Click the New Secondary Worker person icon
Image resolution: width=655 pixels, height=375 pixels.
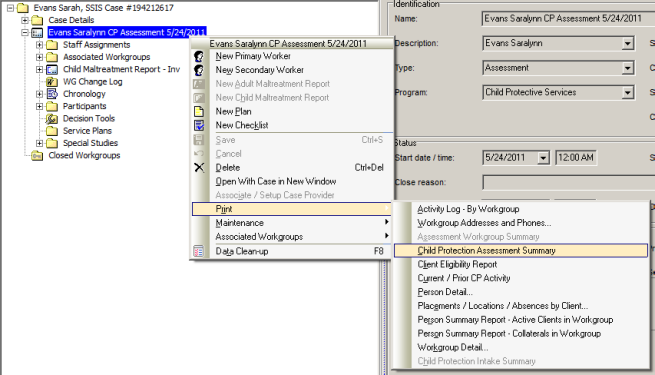click(199, 70)
